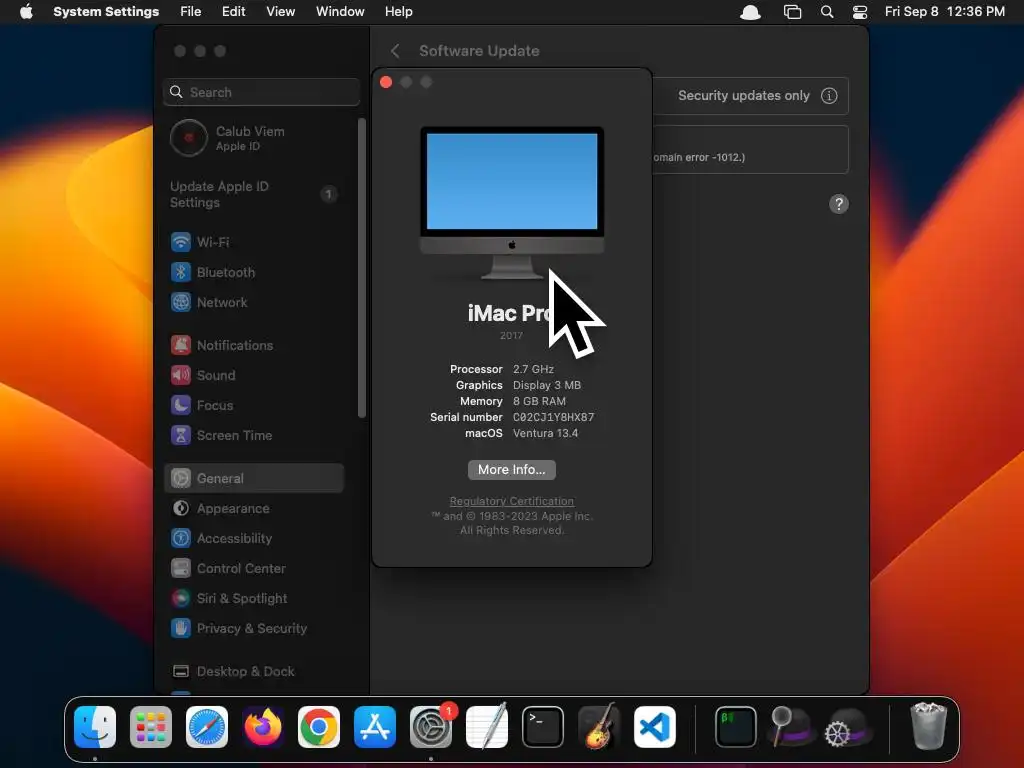
Task: Open the dark green terminal app in Dock
Action: coord(735,727)
